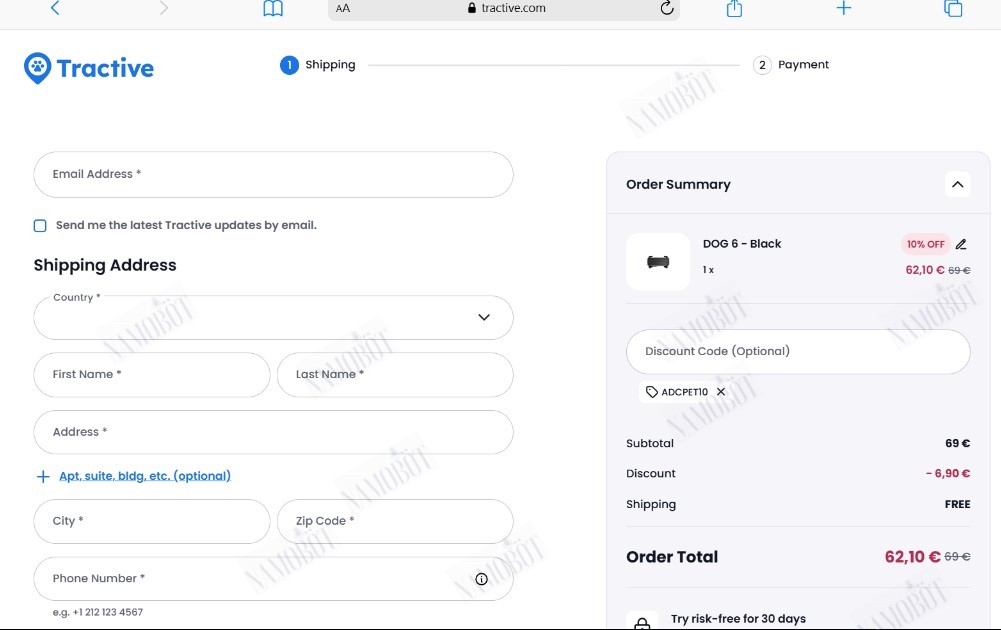Select step 1 Shipping
The image size is (1001, 630).
click(x=317, y=64)
